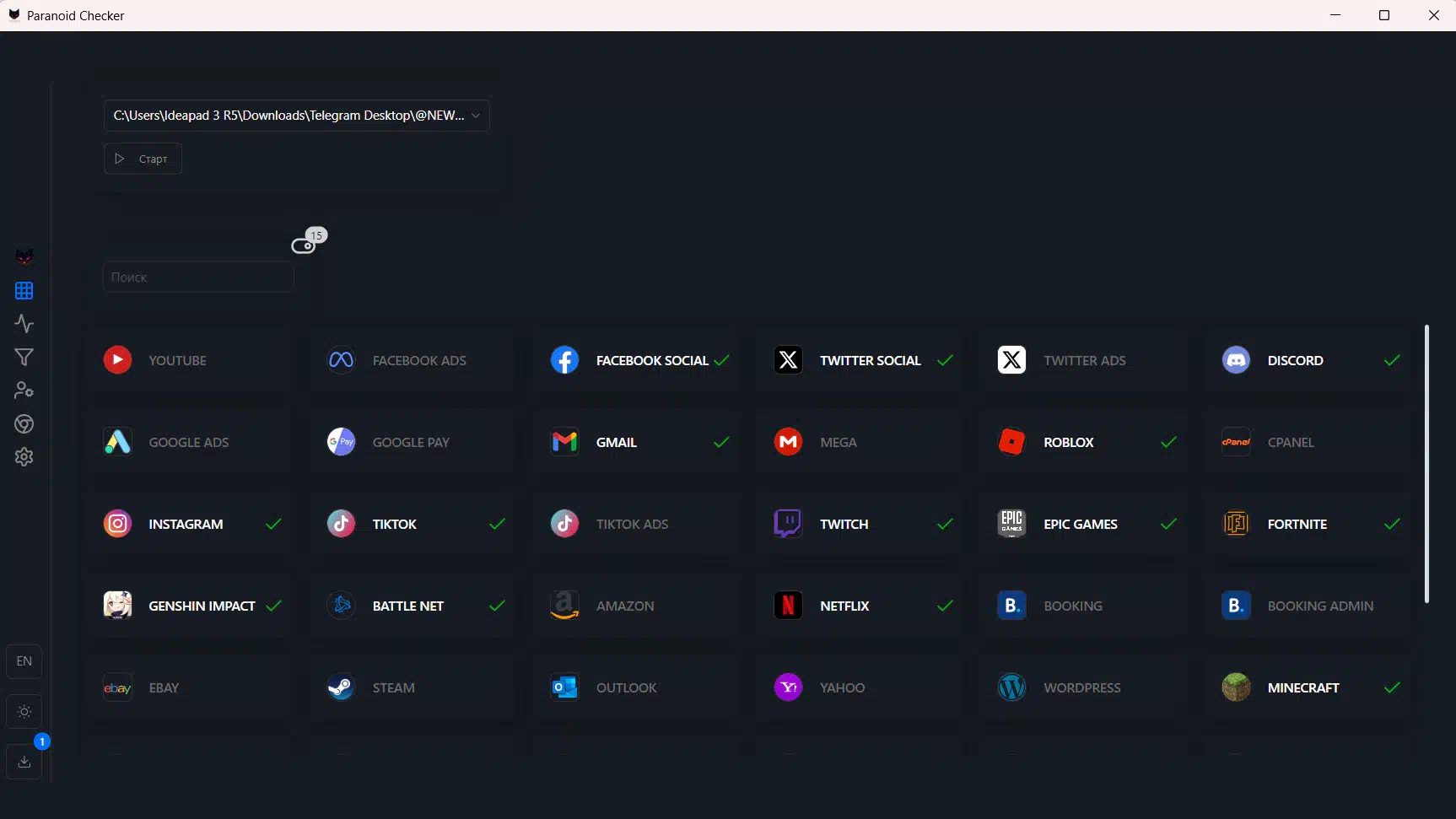Click the YouTube play icon
The width and height of the screenshot is (1456, 819).
point(117,360)
